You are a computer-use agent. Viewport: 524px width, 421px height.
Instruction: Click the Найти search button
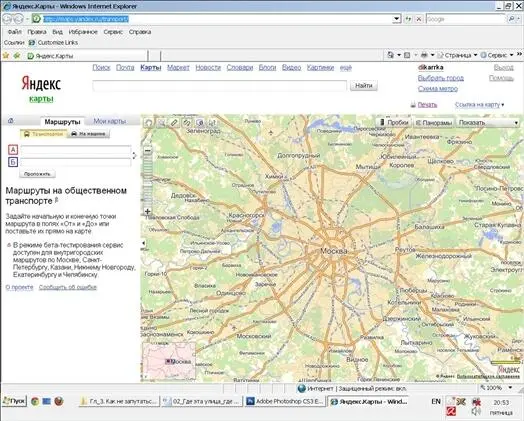(364, 86)
